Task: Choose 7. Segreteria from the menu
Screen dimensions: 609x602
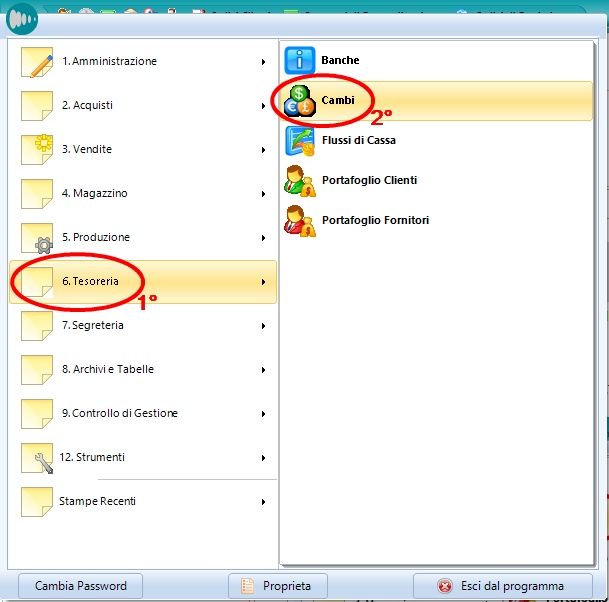Action: [93, 326]
